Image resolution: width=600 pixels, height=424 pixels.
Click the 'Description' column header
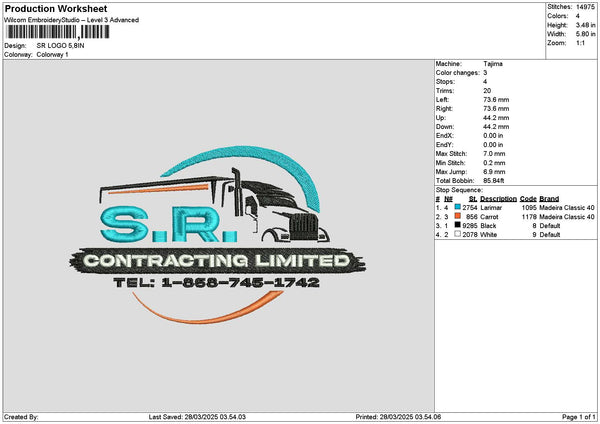point(498,199)
